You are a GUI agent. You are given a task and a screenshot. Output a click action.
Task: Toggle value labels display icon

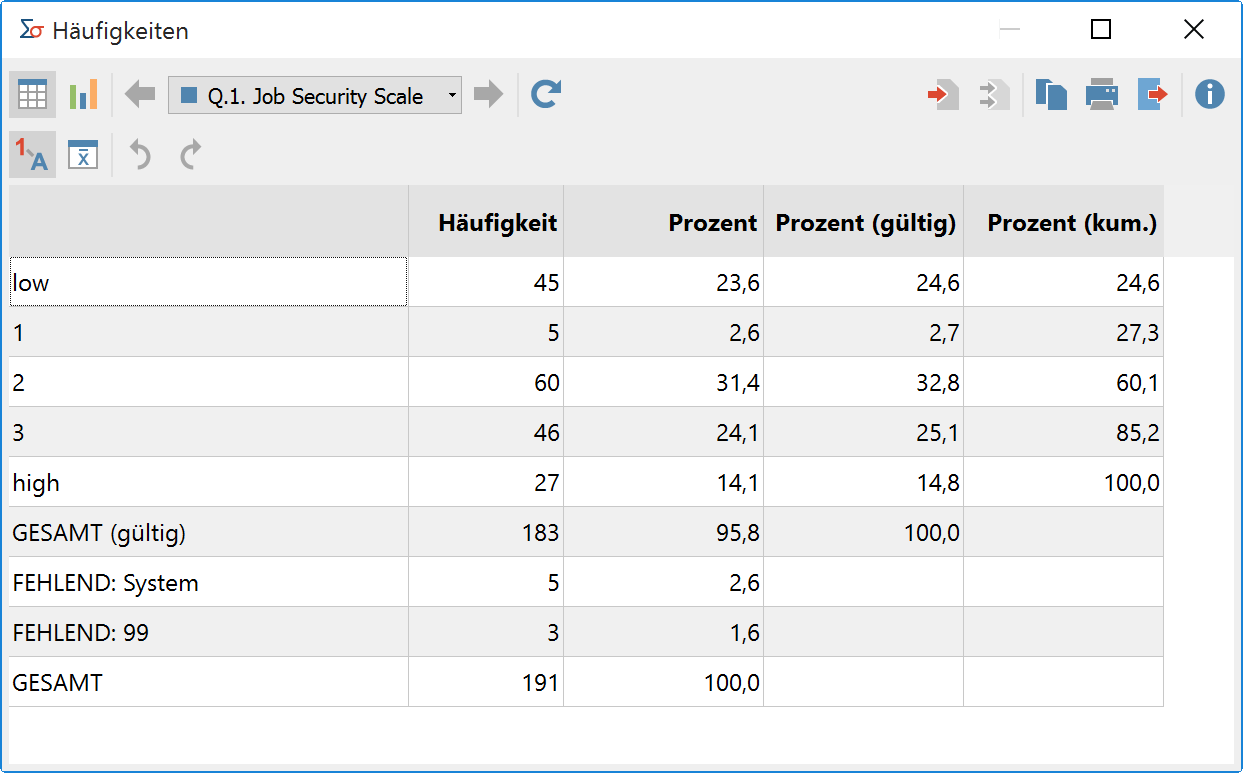33,154
